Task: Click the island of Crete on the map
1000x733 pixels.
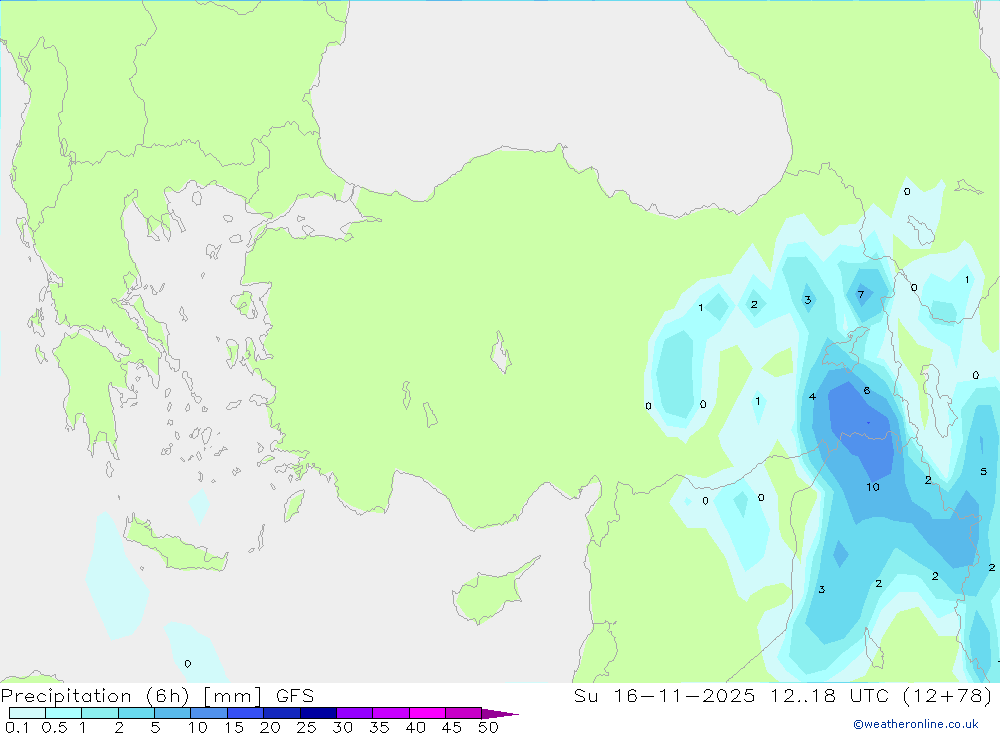Action: click(175, 544)
